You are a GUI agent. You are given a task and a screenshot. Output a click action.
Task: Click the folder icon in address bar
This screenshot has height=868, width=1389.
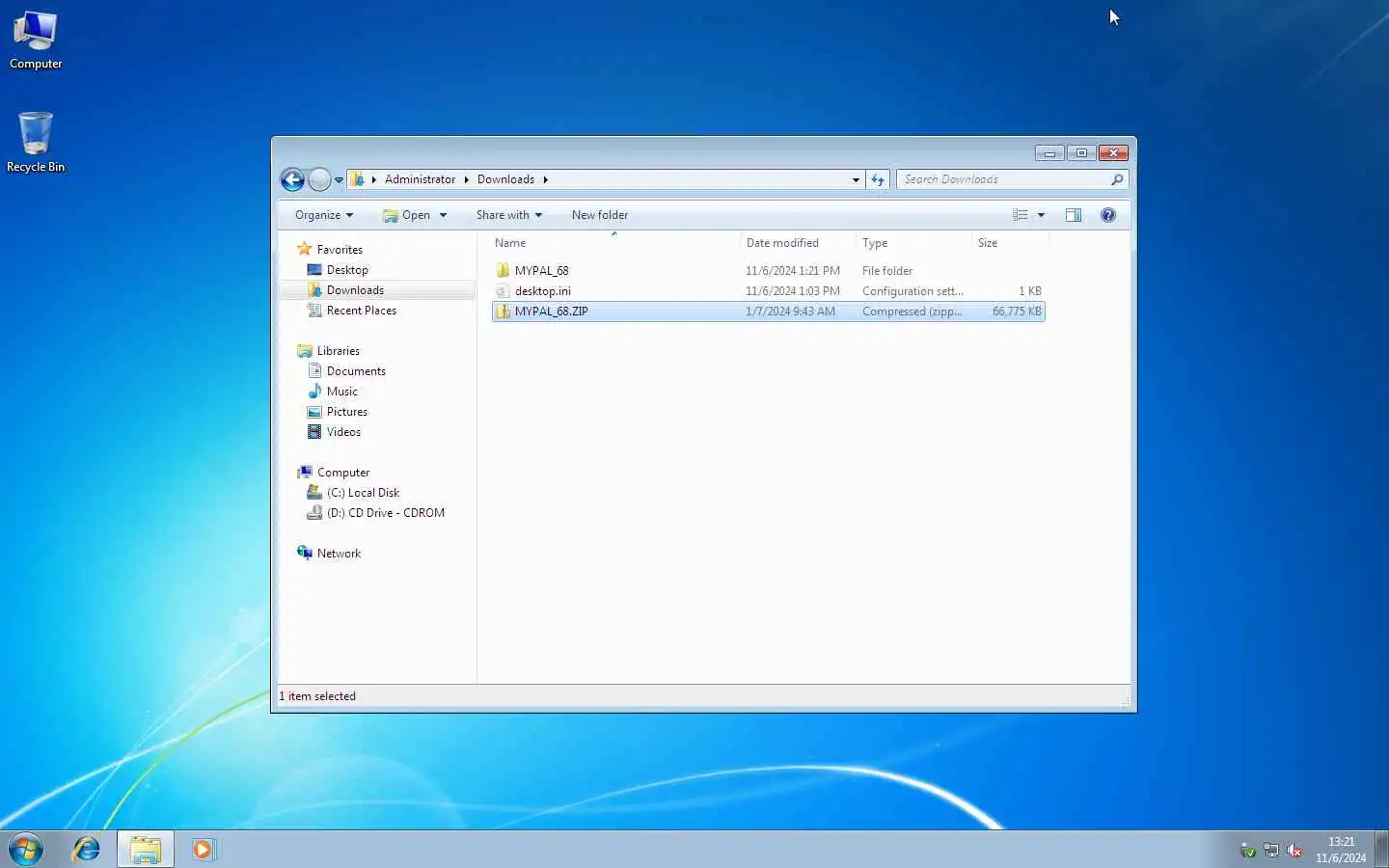(357, 179)
